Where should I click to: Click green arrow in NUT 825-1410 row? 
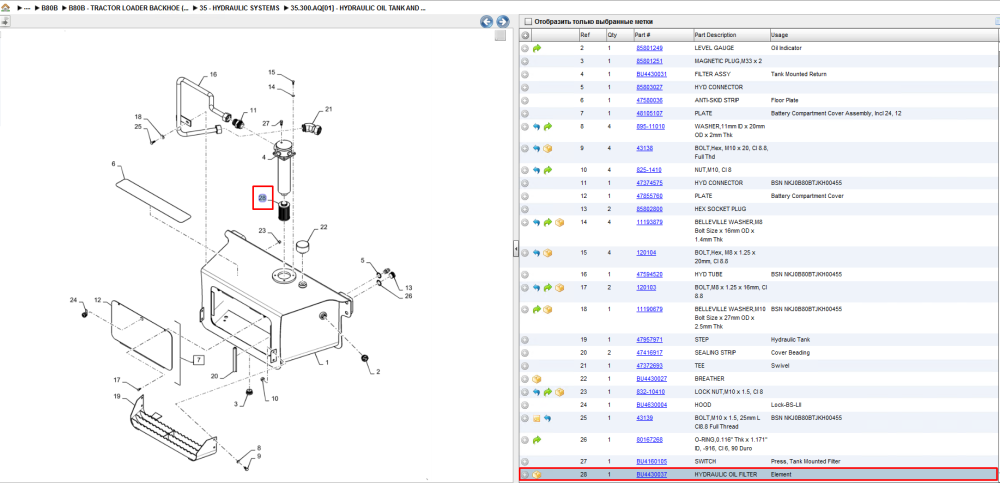point(548,170)
